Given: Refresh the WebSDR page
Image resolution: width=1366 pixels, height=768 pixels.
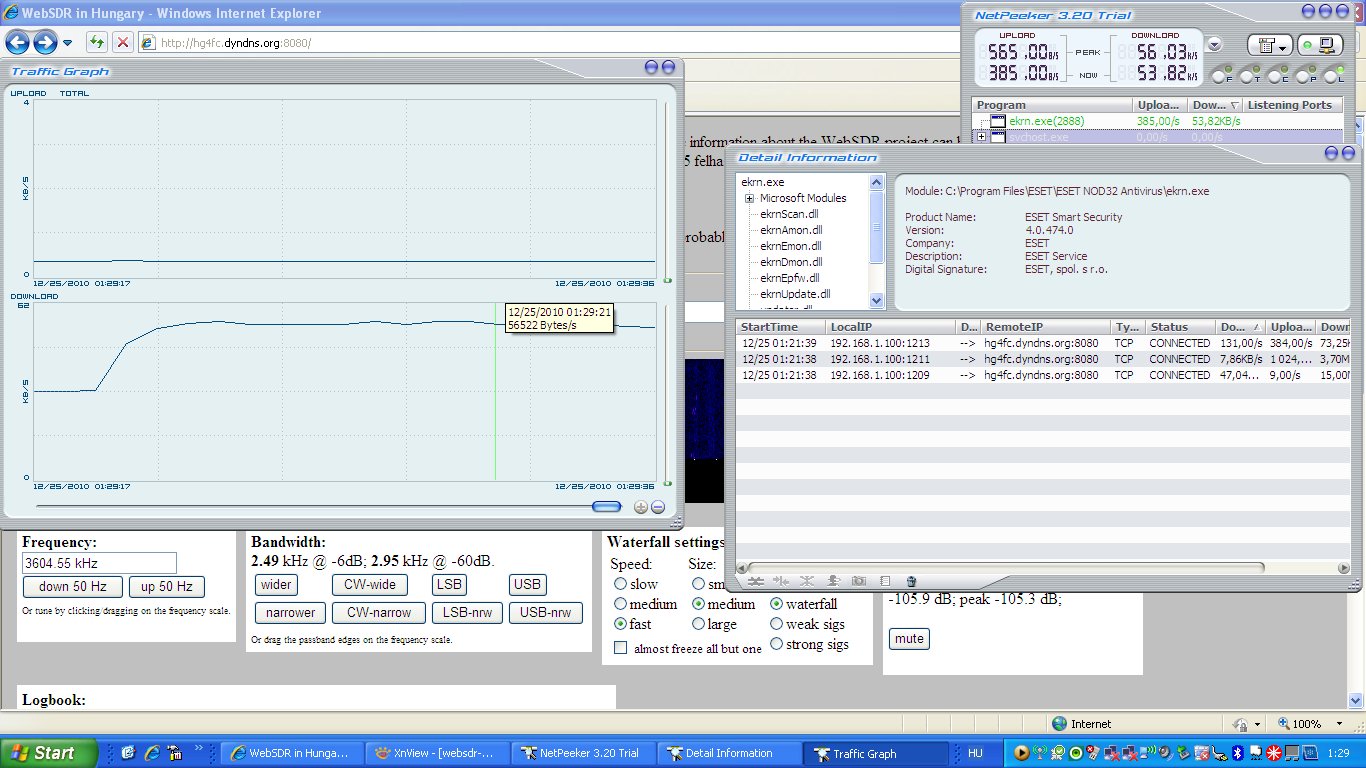Looking at the screenshot, I should click(96, 42).
